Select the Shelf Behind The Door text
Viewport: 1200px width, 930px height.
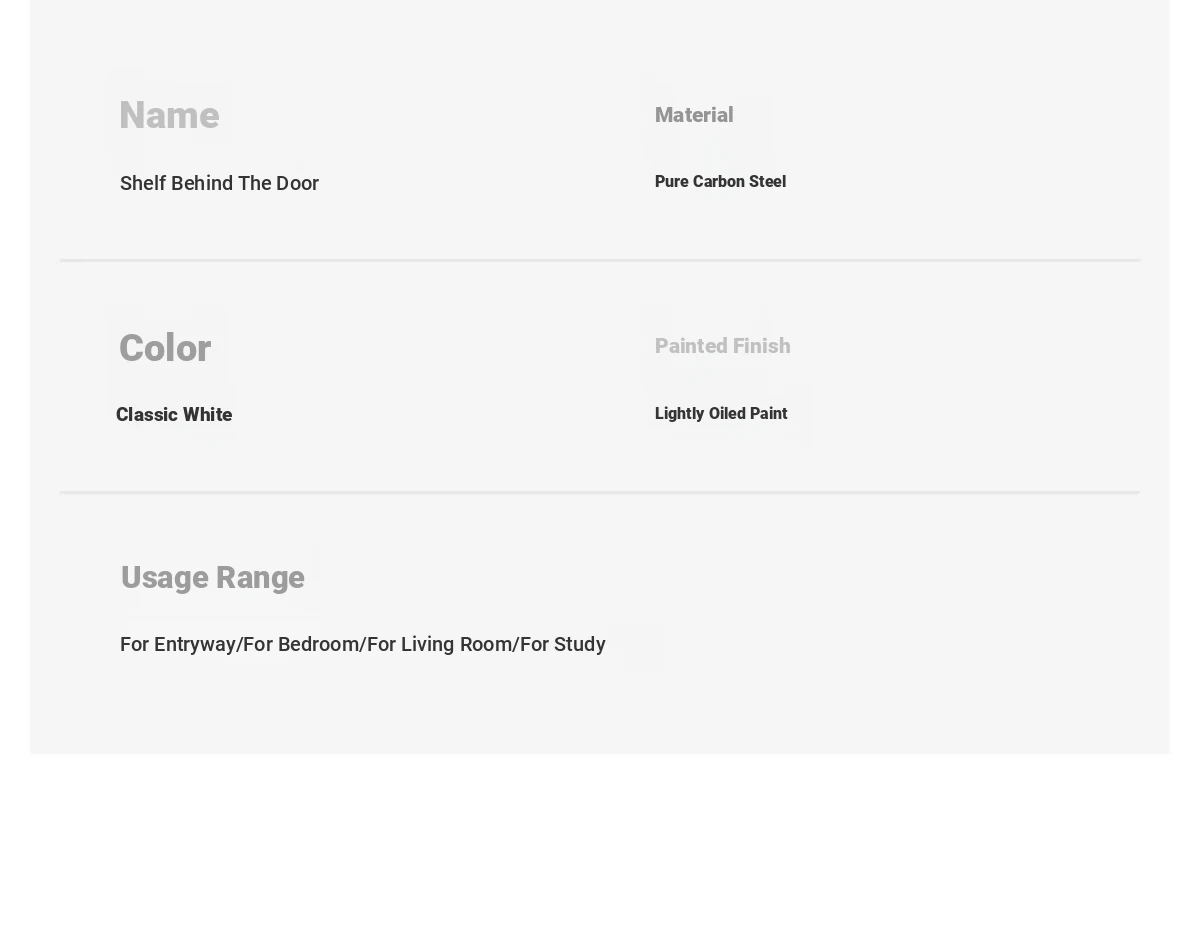click(219, 183)
